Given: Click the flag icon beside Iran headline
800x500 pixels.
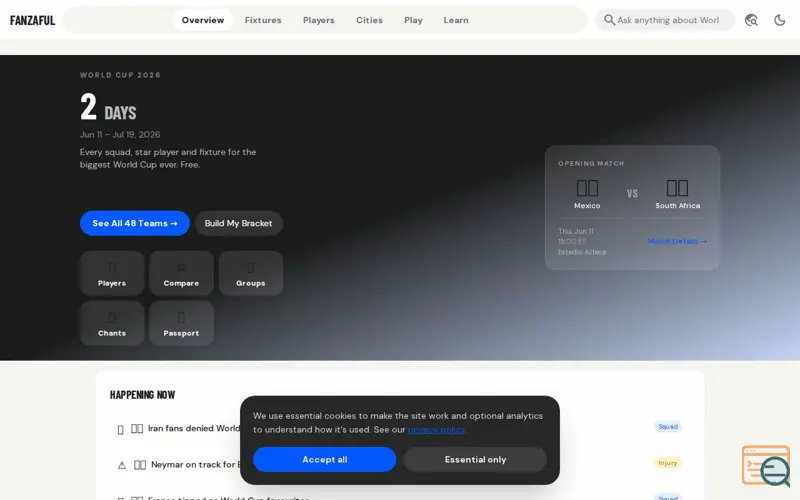Looking at the screenshot, I should [137, 429].
